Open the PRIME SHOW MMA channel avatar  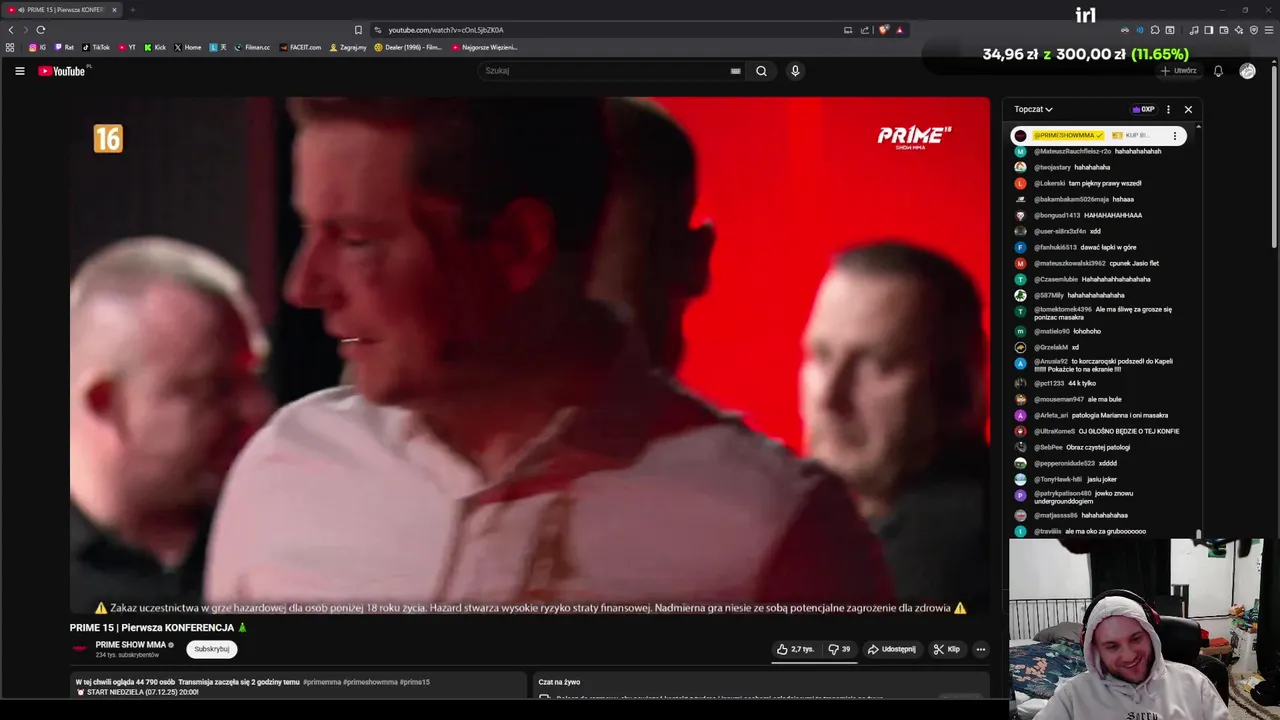[80, 649]
